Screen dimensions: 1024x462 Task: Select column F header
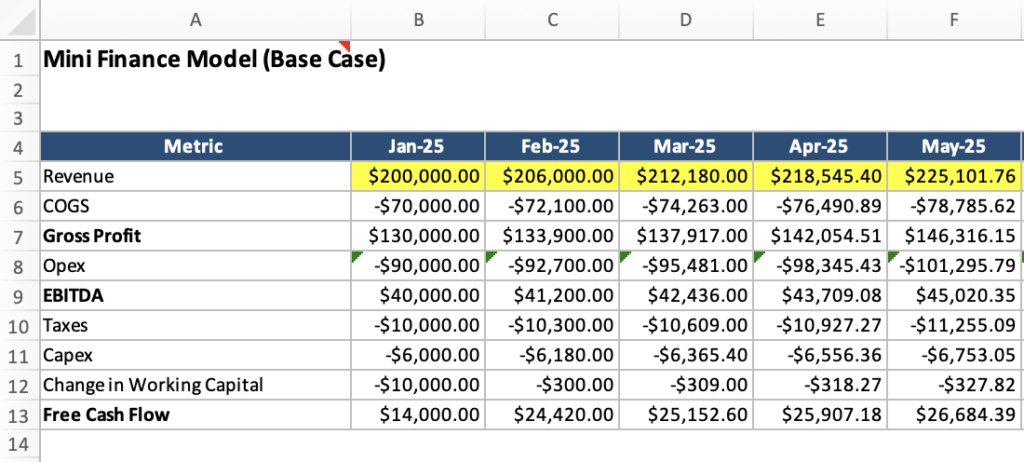pyautogui.click(x=953, y=19)
